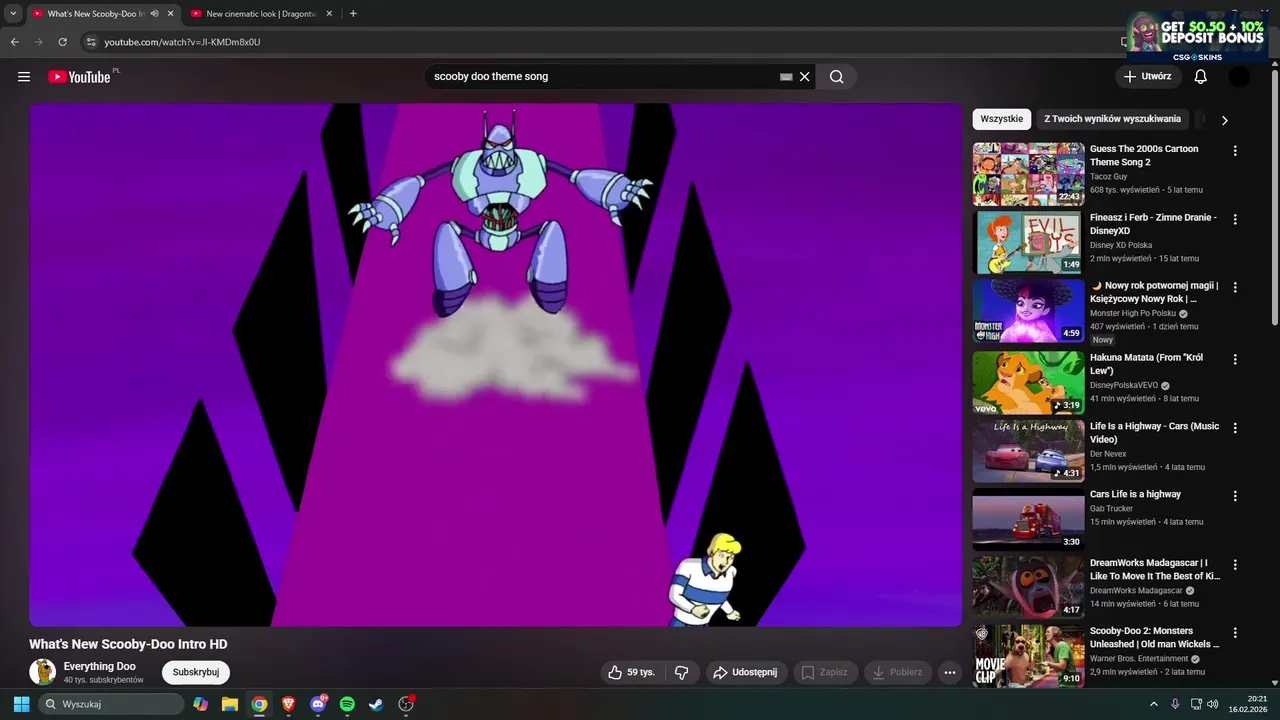
Task: Open options menu for Monster High video
Action: (1235, 287)
